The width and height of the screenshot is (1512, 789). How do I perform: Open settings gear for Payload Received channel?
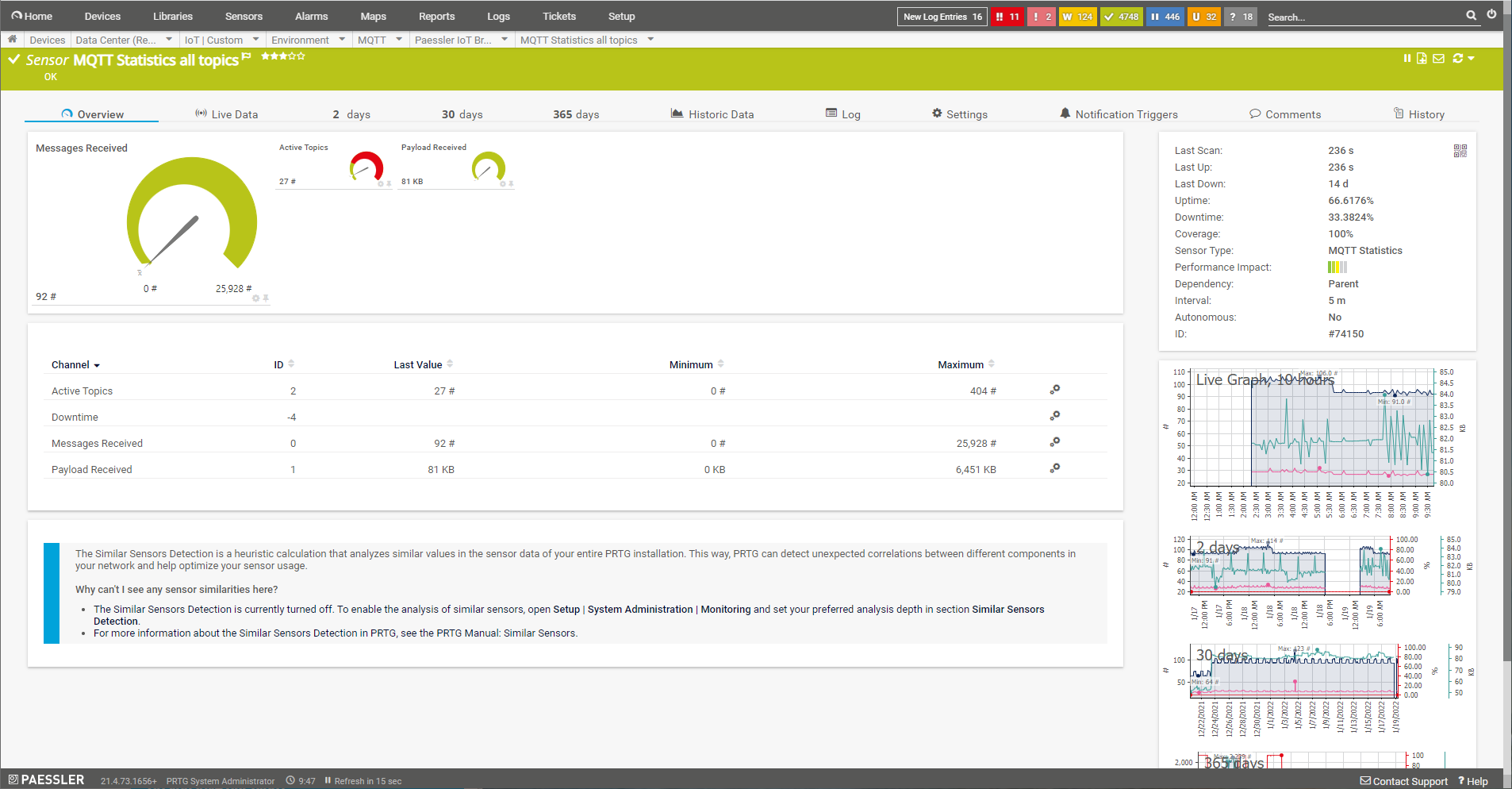pyautogui.click(x=1054, y=468)
